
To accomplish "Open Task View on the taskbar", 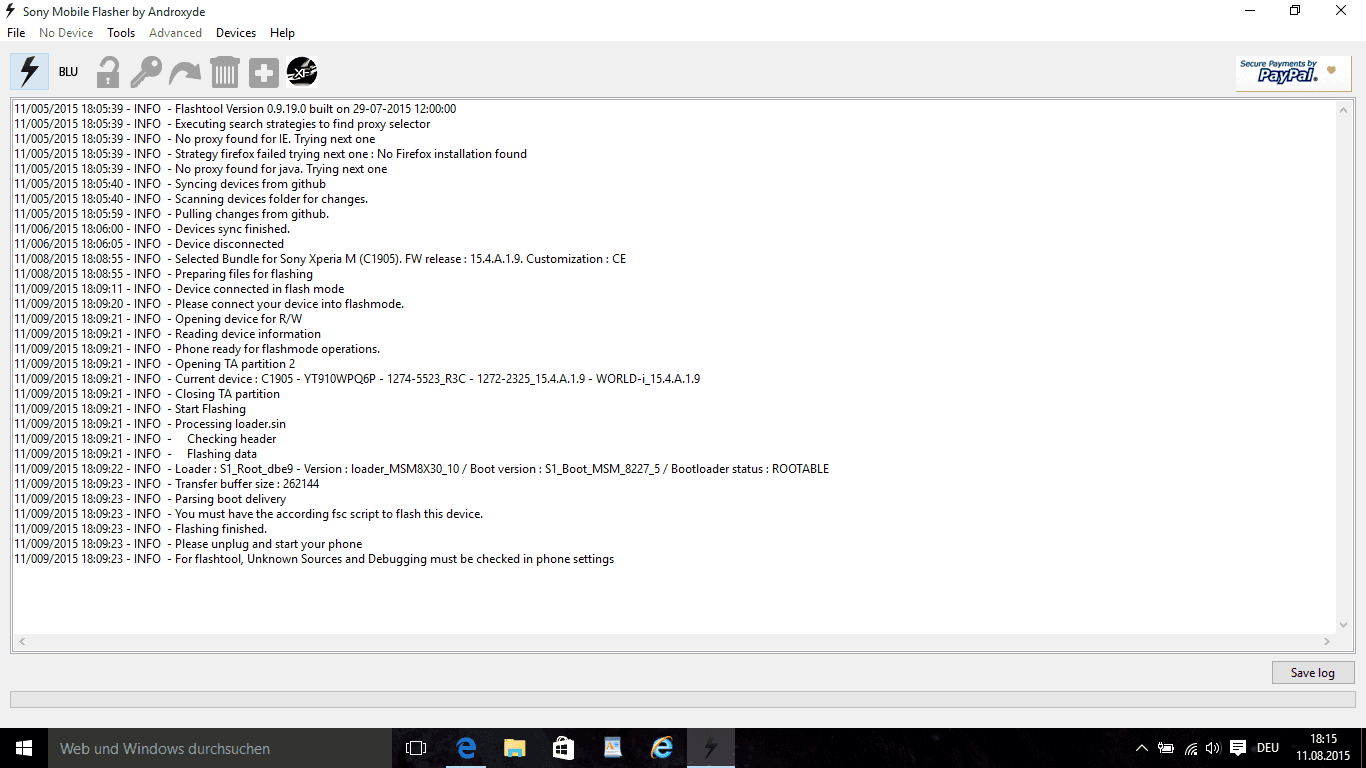I will point(416,748).
